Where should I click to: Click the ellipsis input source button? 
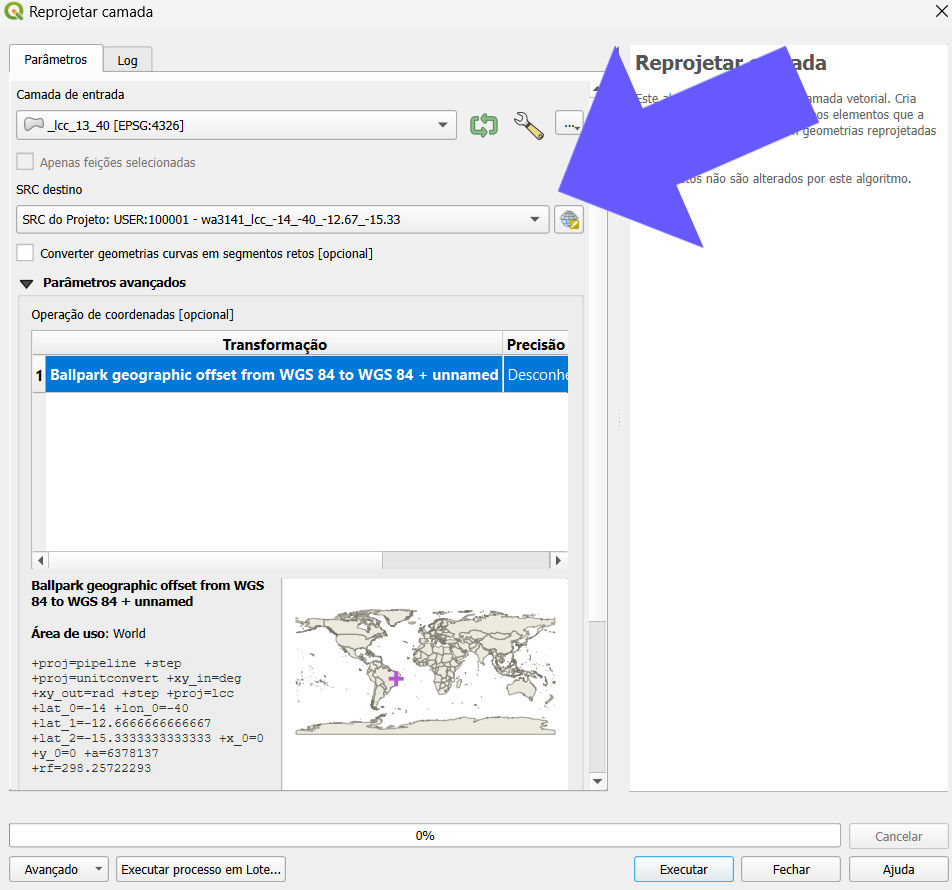tap(567, 122)
